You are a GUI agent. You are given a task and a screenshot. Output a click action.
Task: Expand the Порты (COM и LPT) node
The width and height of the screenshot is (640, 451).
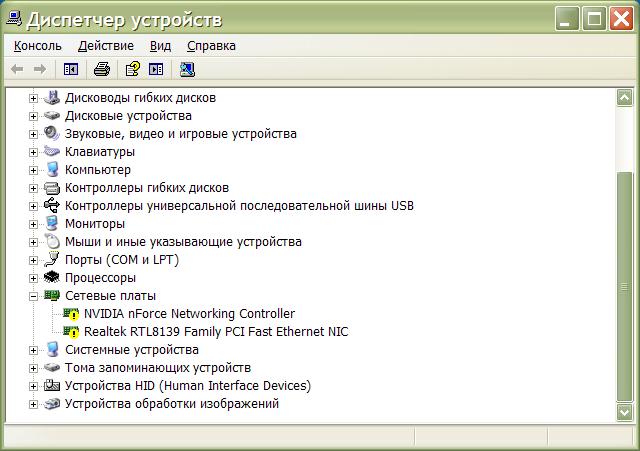pyautogui.click(x=33, y=260)
